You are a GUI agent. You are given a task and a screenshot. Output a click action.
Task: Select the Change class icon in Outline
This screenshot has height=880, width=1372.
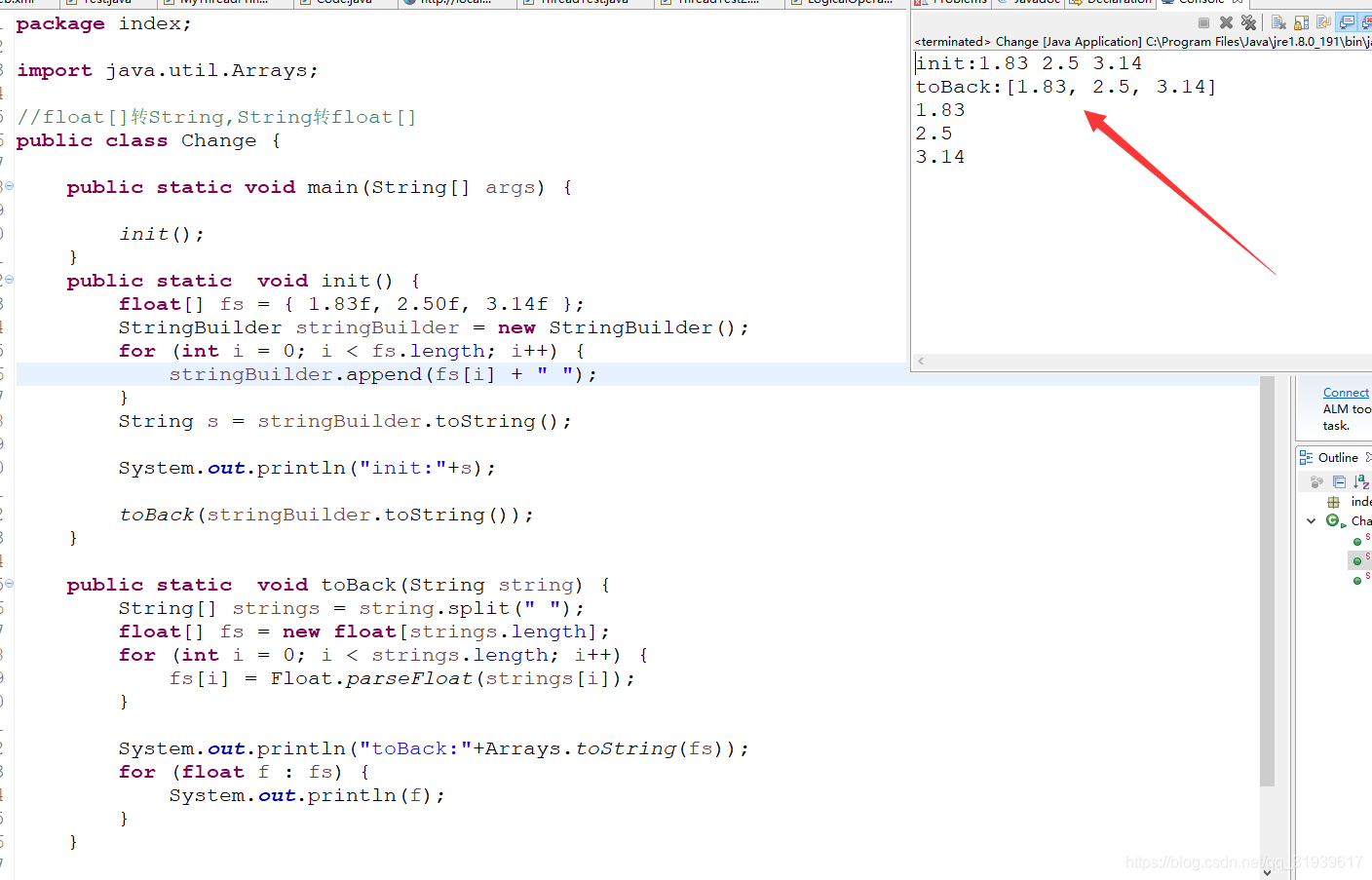click(1334, 521)
